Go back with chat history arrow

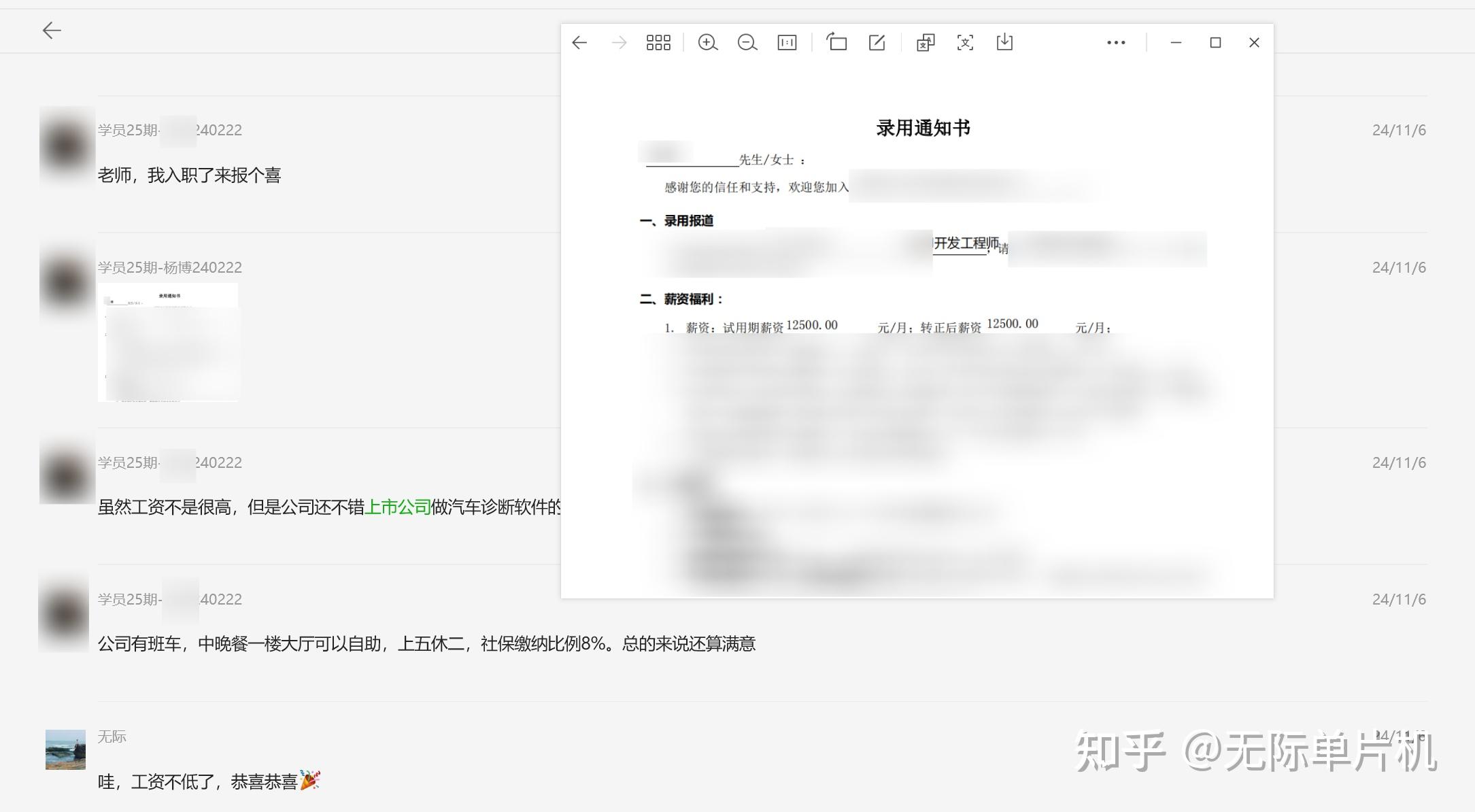pyautogui.click(x=52, y=30)
